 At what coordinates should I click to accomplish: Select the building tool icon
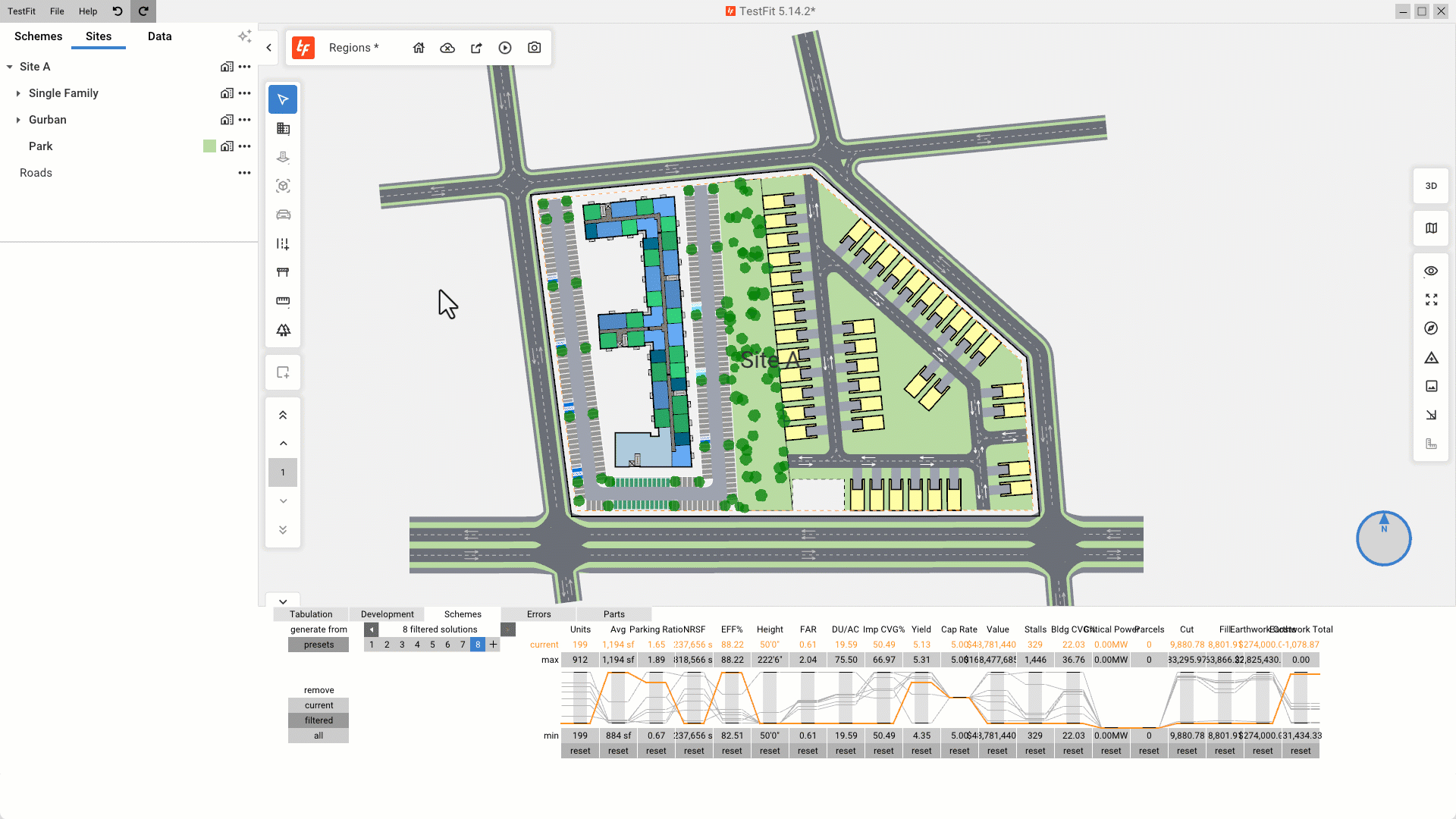[283, 129]
